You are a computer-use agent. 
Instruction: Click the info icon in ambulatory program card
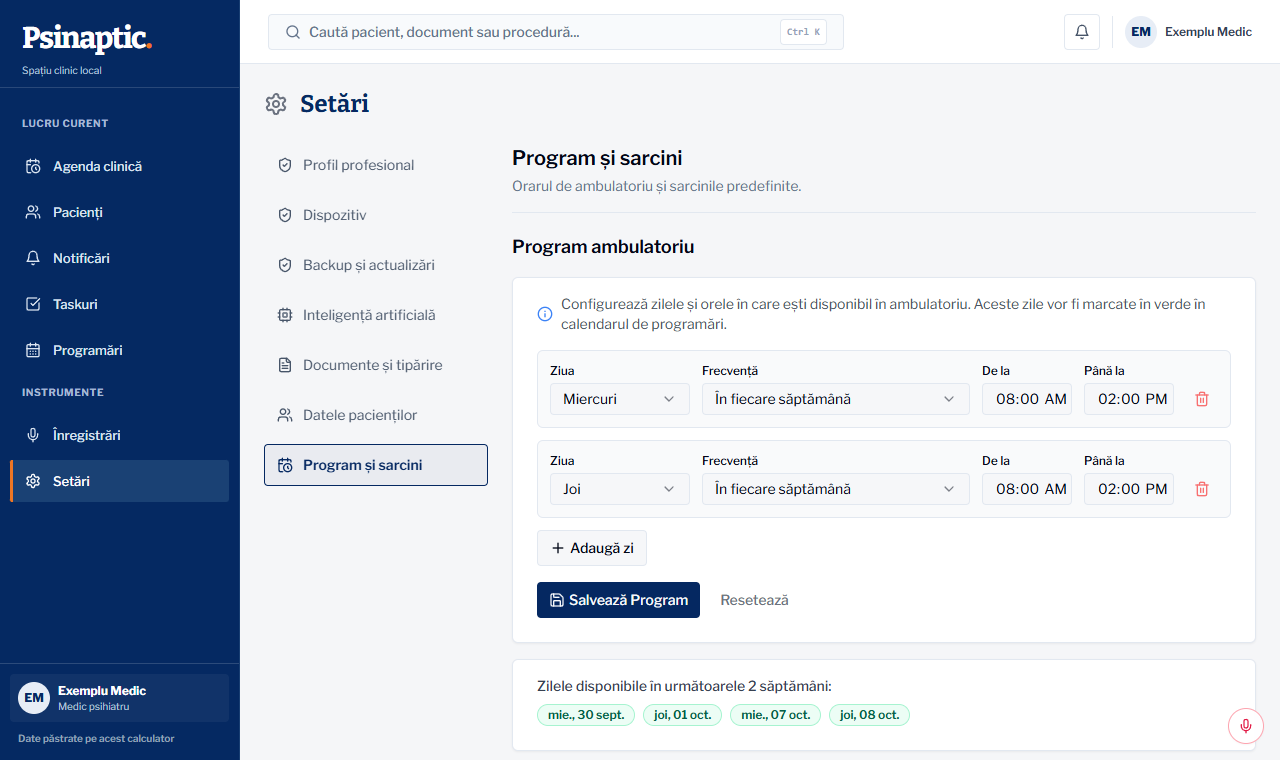[545, 314]
